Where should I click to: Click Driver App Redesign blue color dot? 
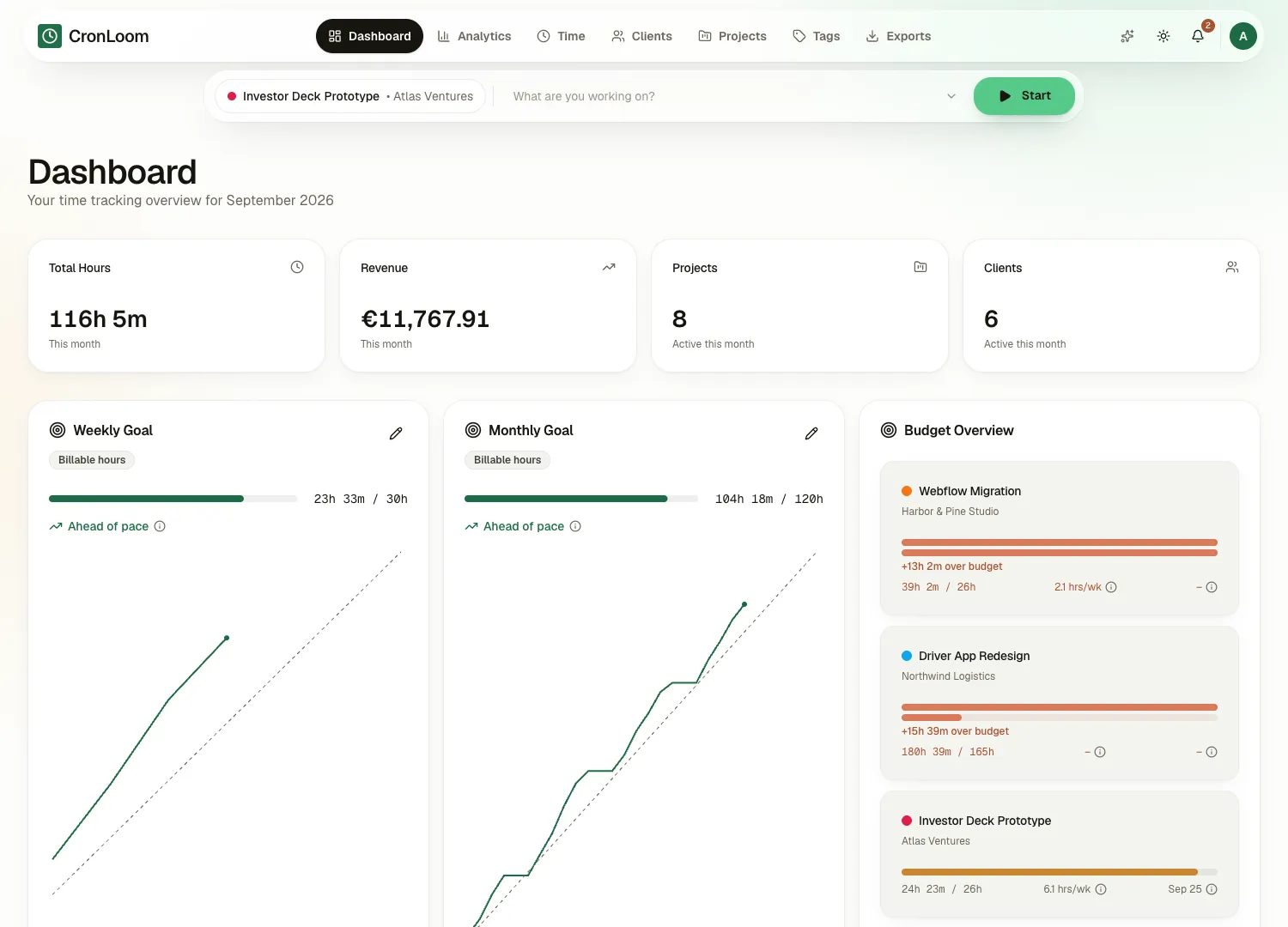[907, 656]
